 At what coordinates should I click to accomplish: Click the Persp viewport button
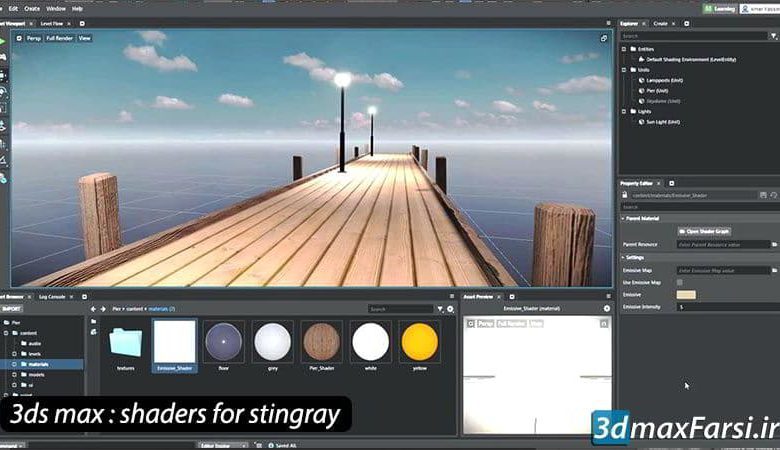click(34, 38)
